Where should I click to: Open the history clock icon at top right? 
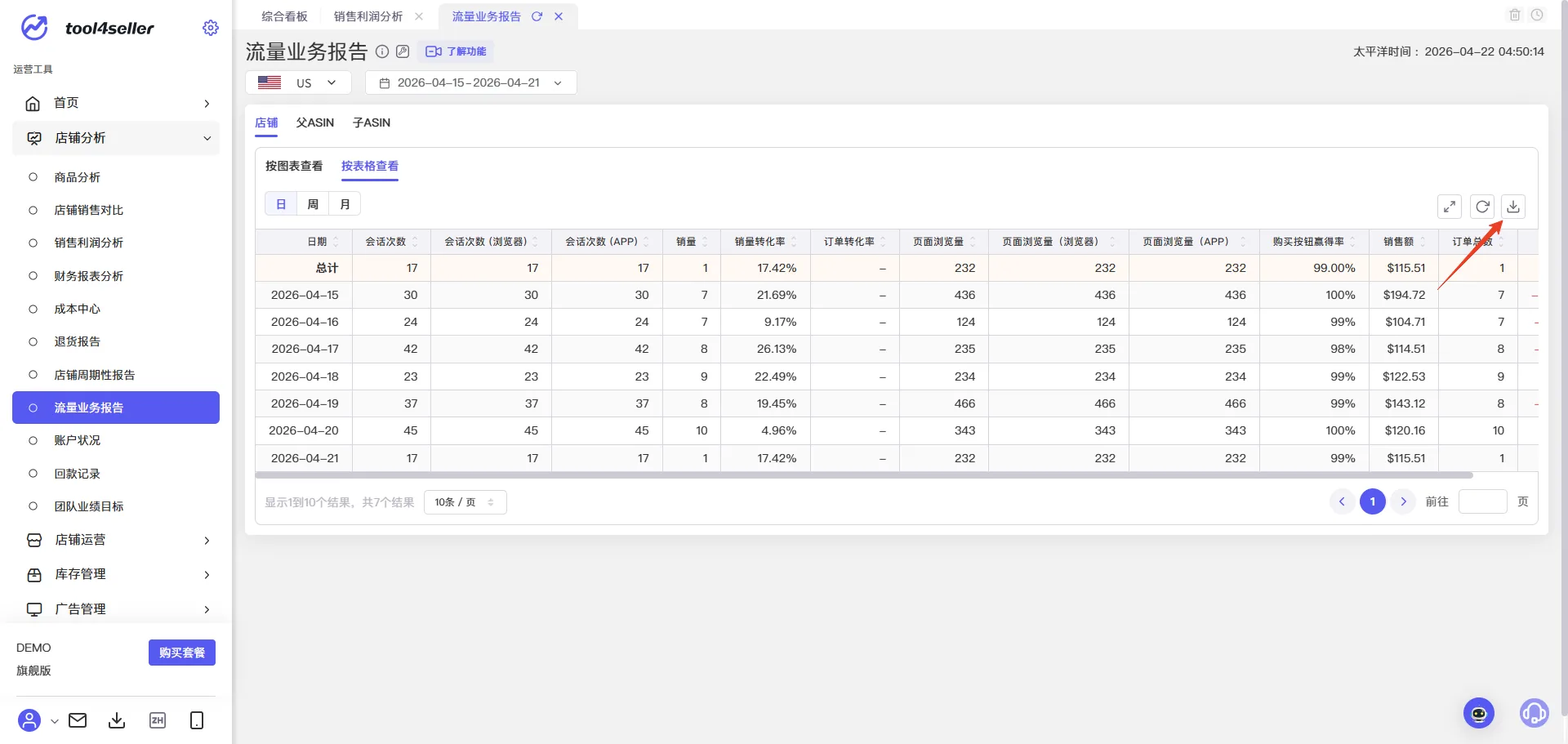tap(1537, 15)
